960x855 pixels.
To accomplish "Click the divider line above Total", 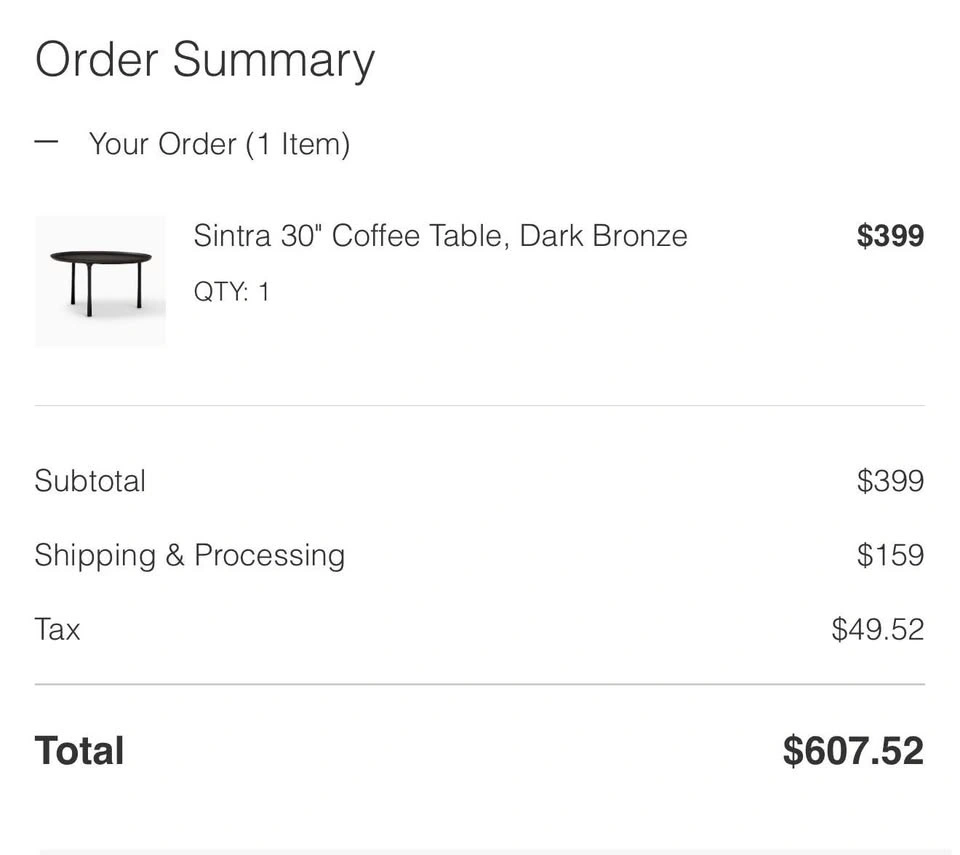I will 480,685.
